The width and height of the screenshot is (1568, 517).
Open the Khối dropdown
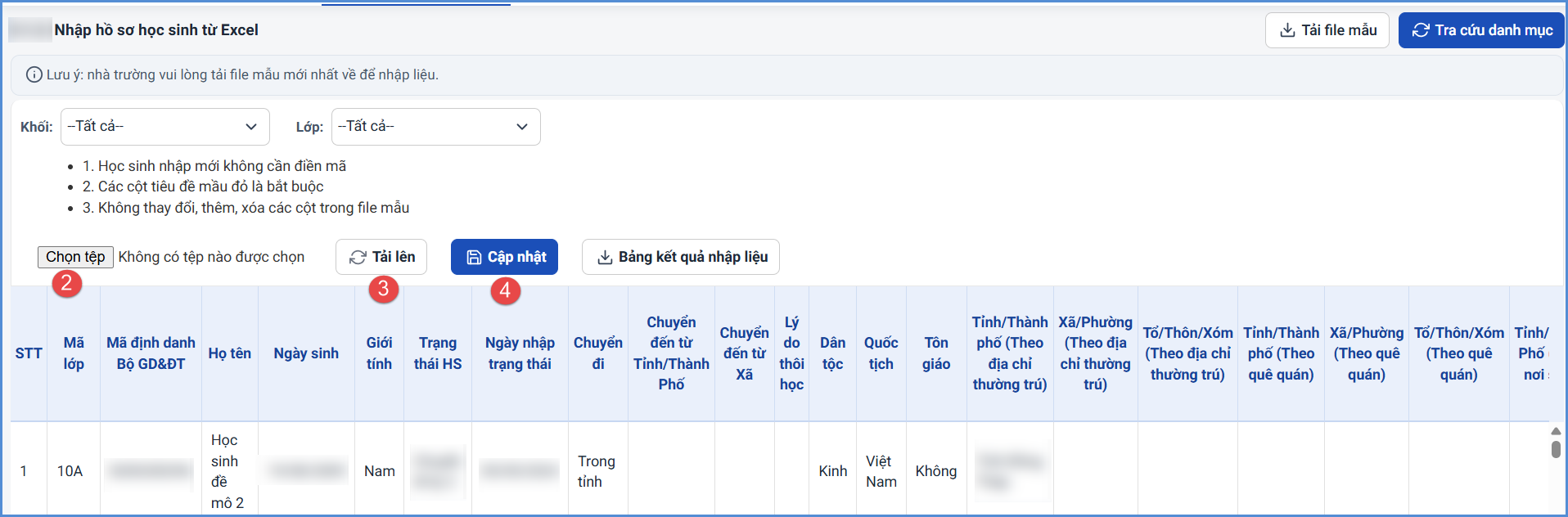pos(165,127)
